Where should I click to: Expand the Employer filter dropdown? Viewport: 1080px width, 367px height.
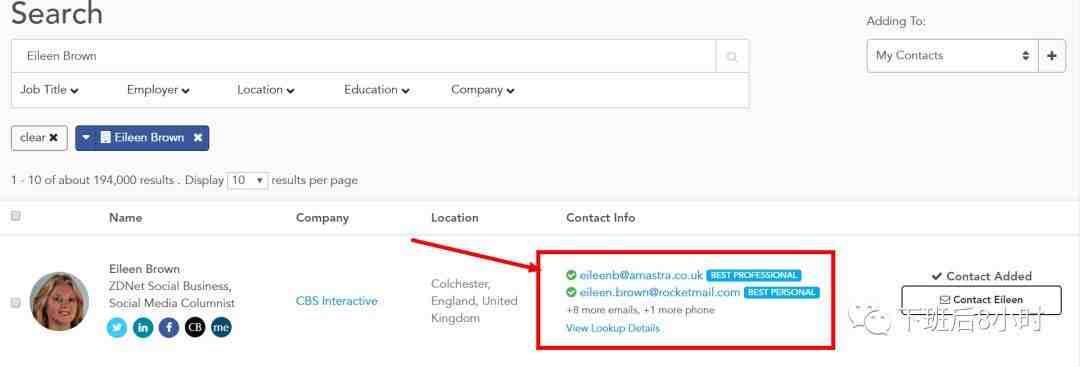[x=158, y=90]
